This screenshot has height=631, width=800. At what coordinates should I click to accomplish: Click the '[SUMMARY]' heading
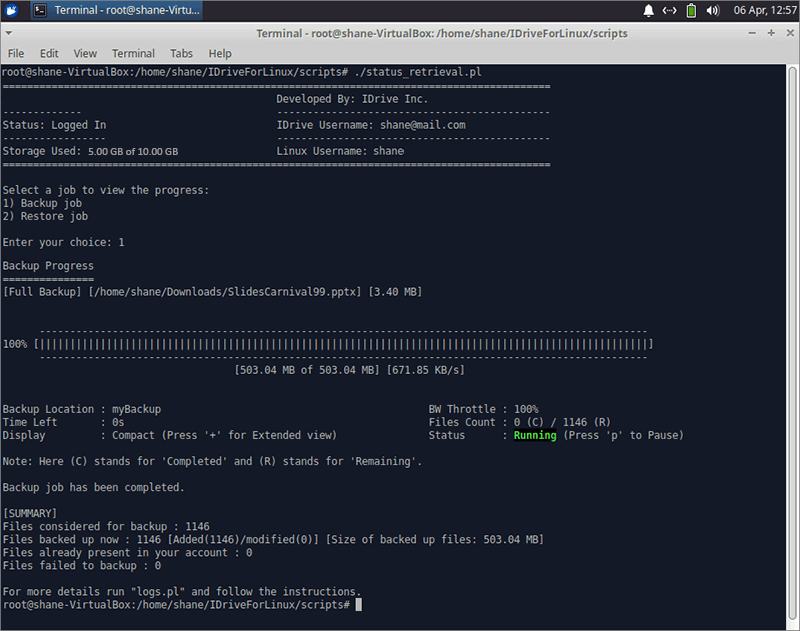point(30,513)
